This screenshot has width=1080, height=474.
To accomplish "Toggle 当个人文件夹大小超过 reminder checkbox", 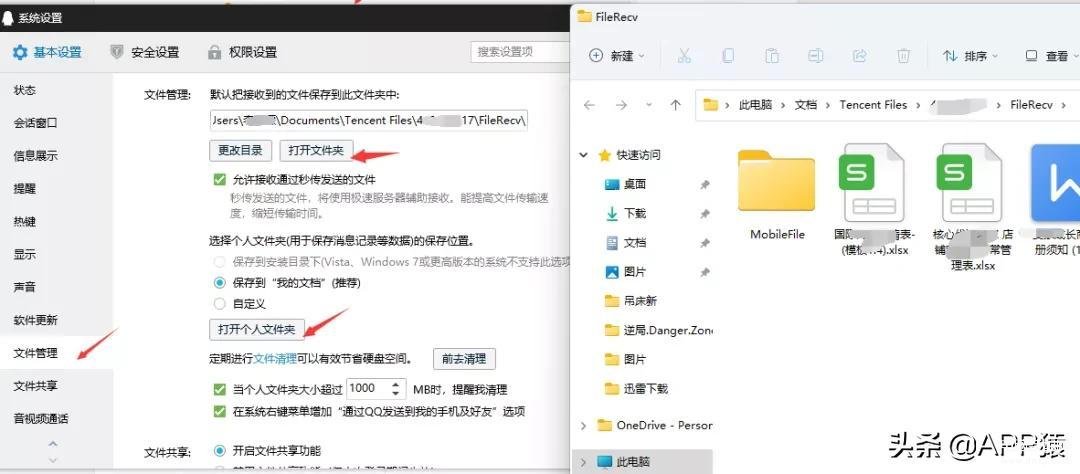I will pos(220,389).
